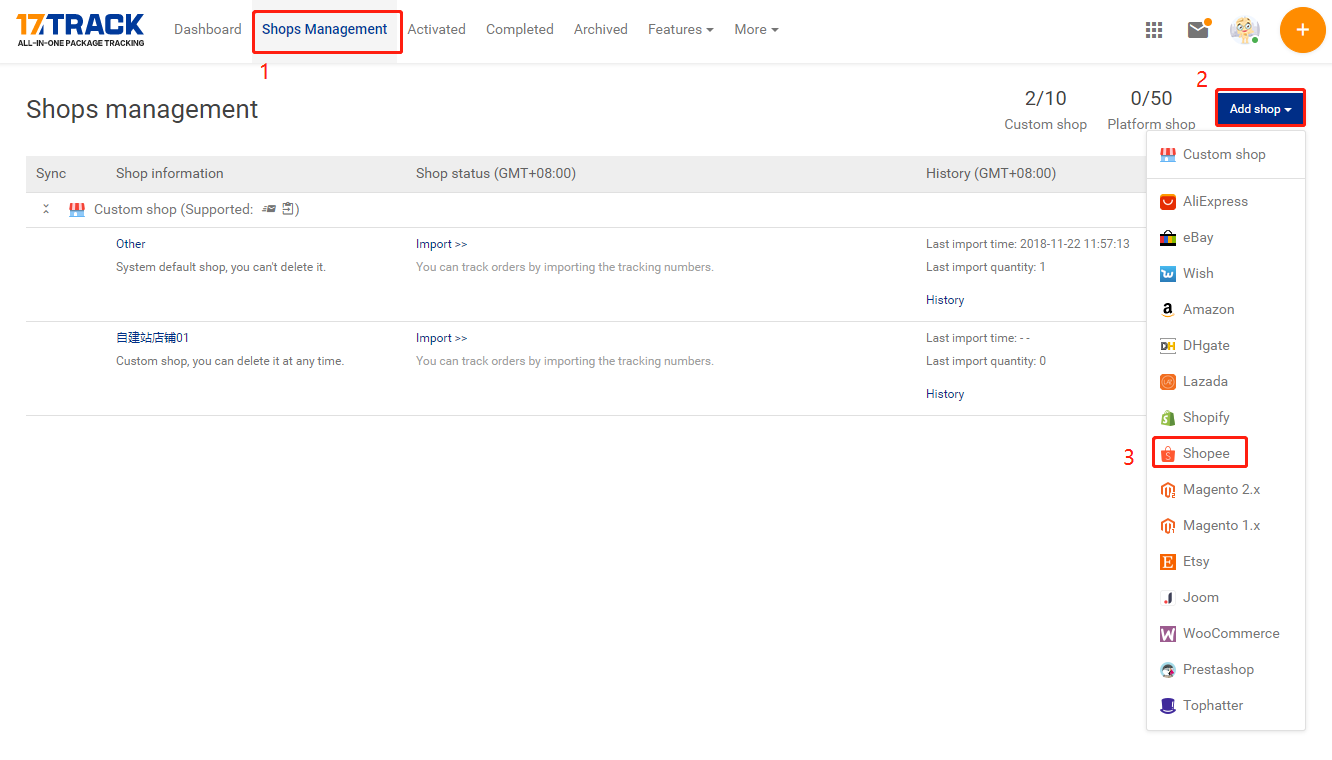Choose Prestashop in the shop list

1226,670
